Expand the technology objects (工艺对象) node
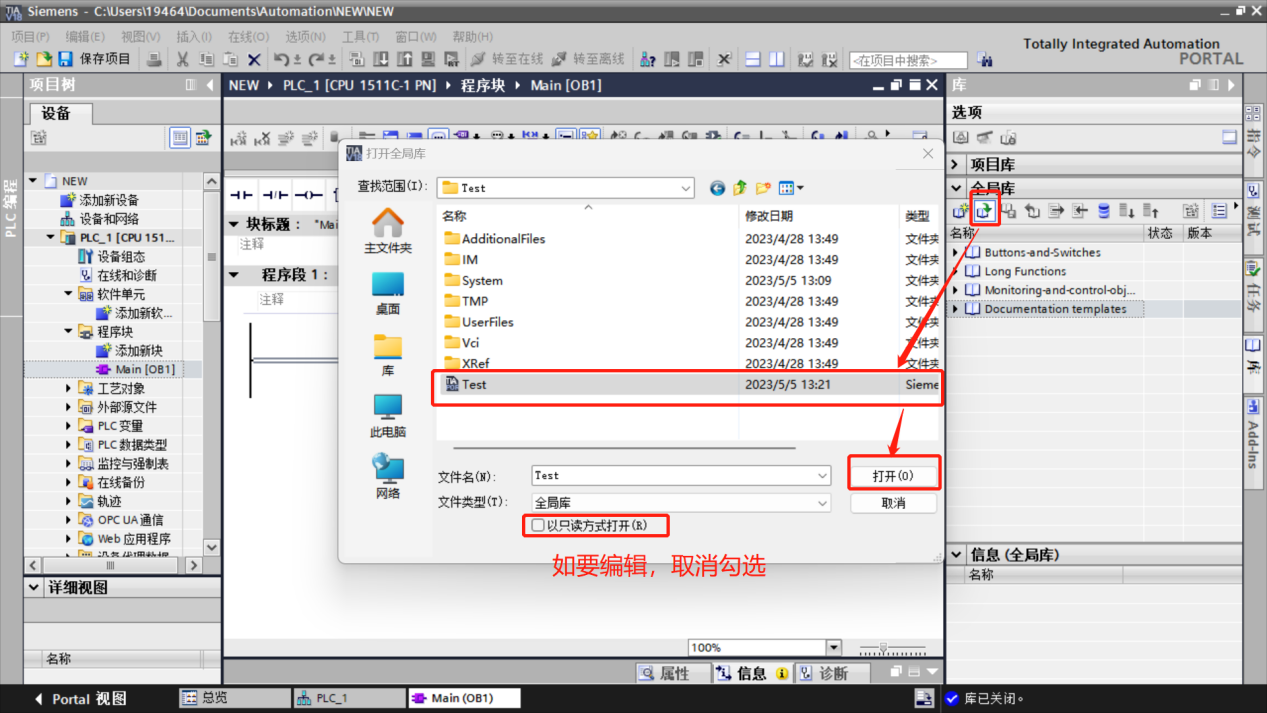1267x713 pixels. coord(69,388)
